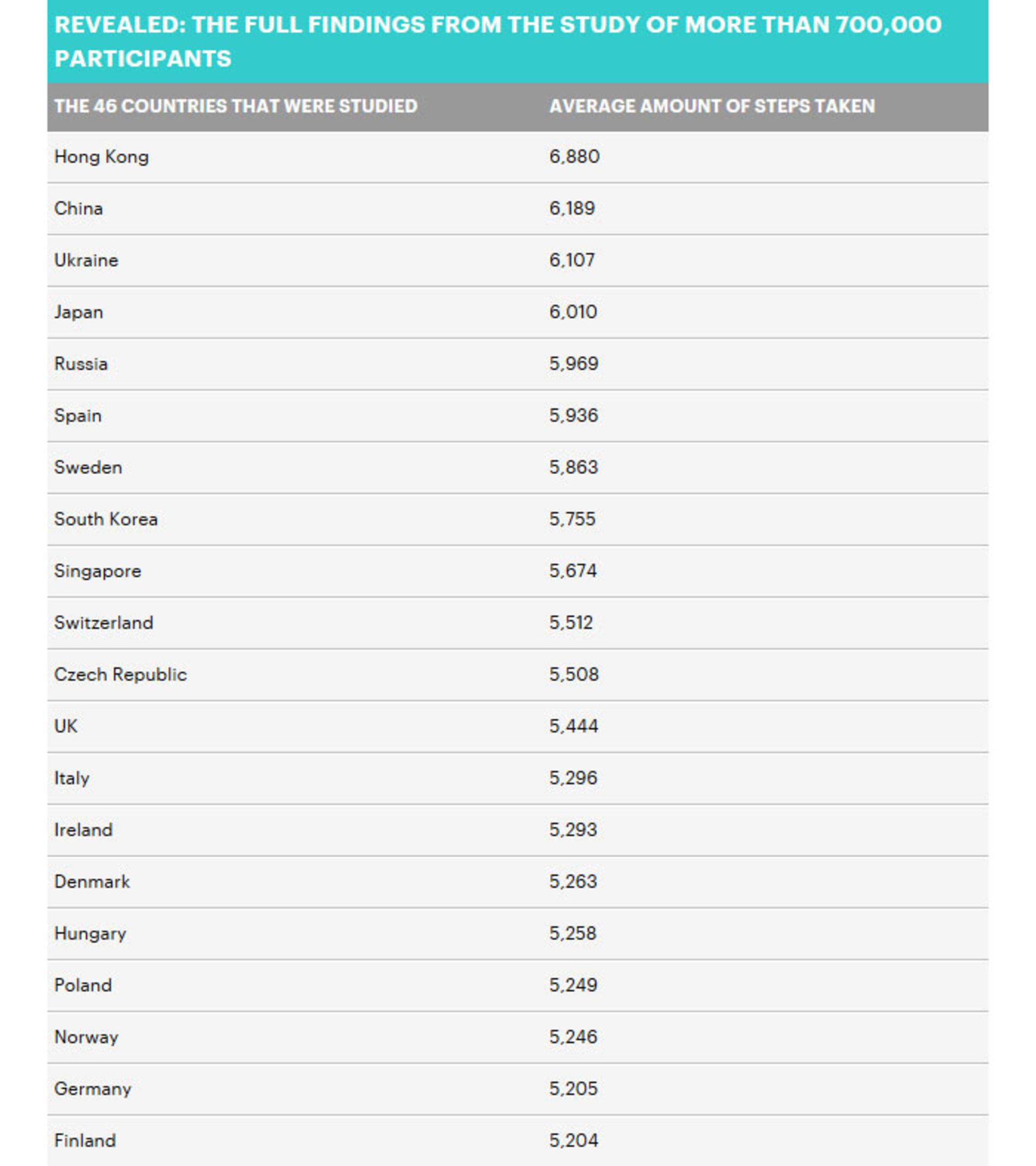Click the South Korea country cell
Viewport: 1036px width, 1166px height.
tap(106, 519)
